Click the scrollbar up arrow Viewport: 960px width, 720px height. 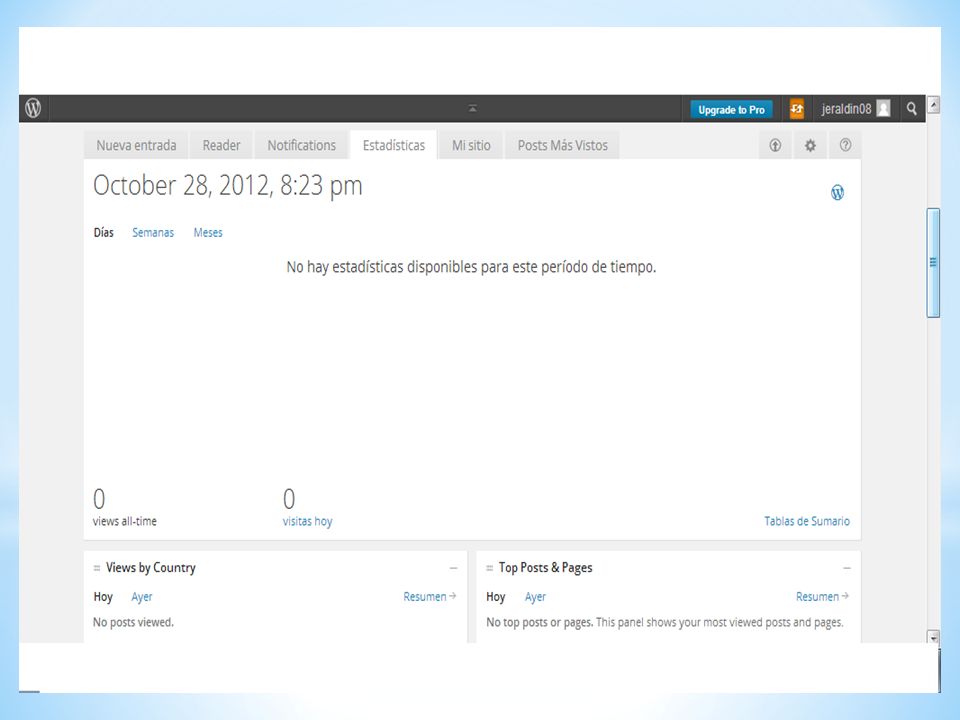[933, 105]
